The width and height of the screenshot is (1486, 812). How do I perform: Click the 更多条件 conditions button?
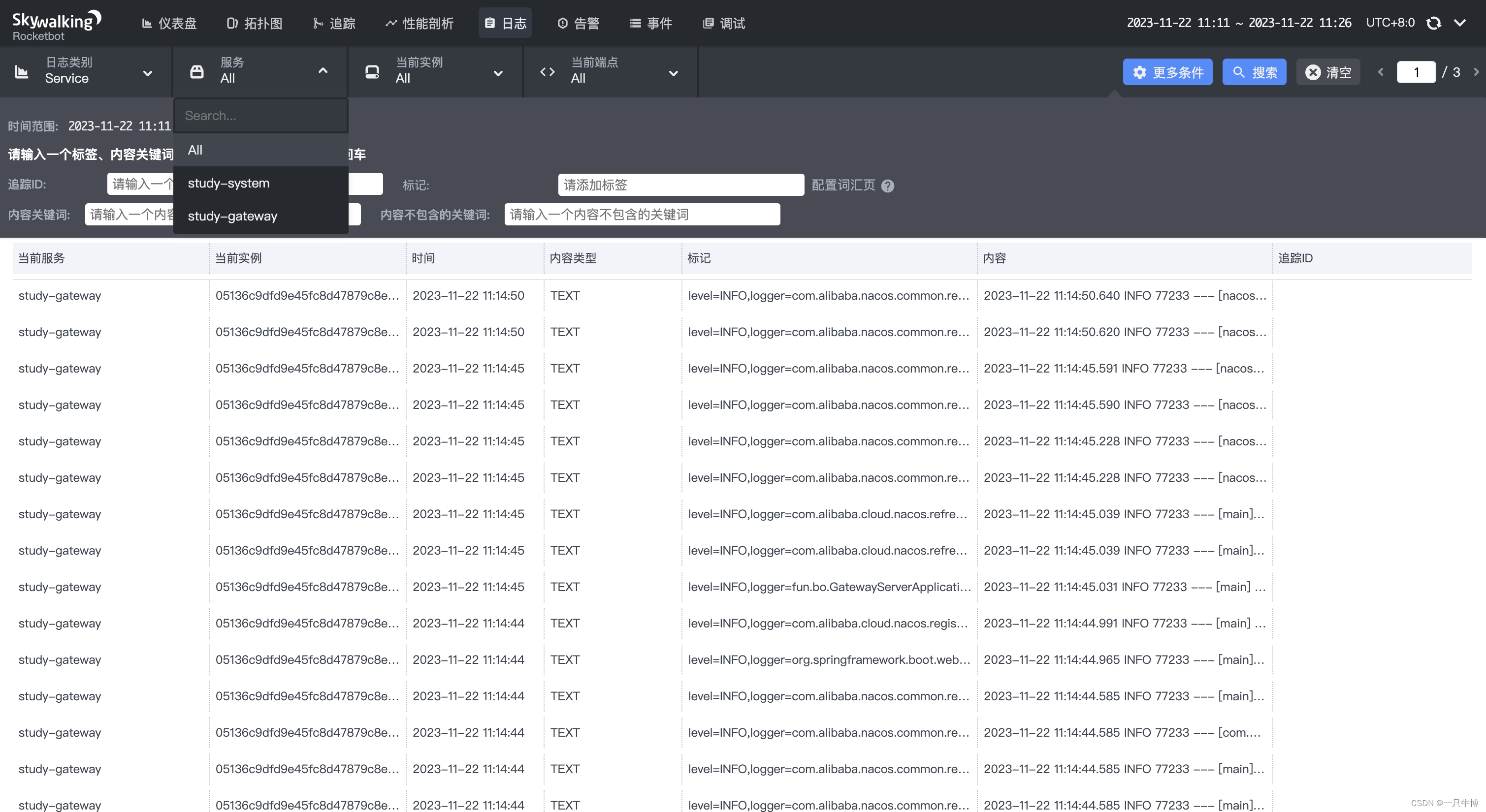click(x=1167, y=71)
